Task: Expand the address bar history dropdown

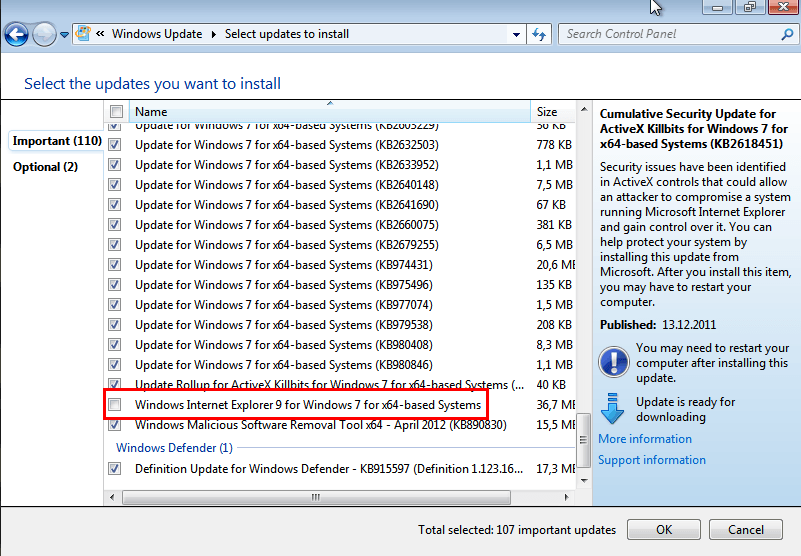Action: click(516, 34)
